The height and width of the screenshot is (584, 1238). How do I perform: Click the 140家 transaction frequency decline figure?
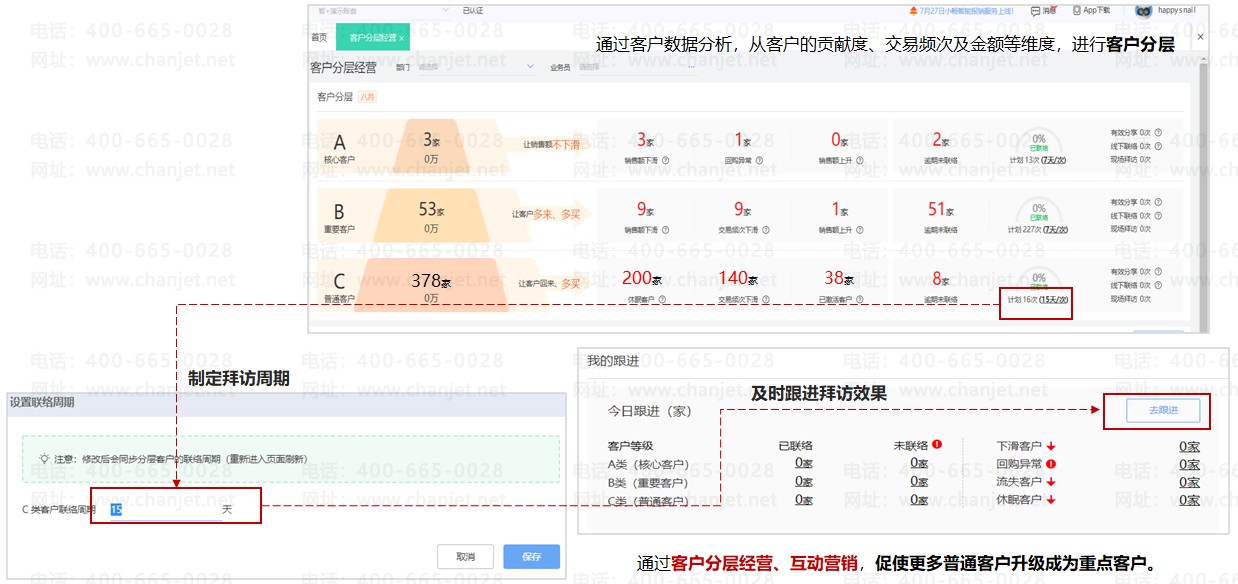pos(738,279)
